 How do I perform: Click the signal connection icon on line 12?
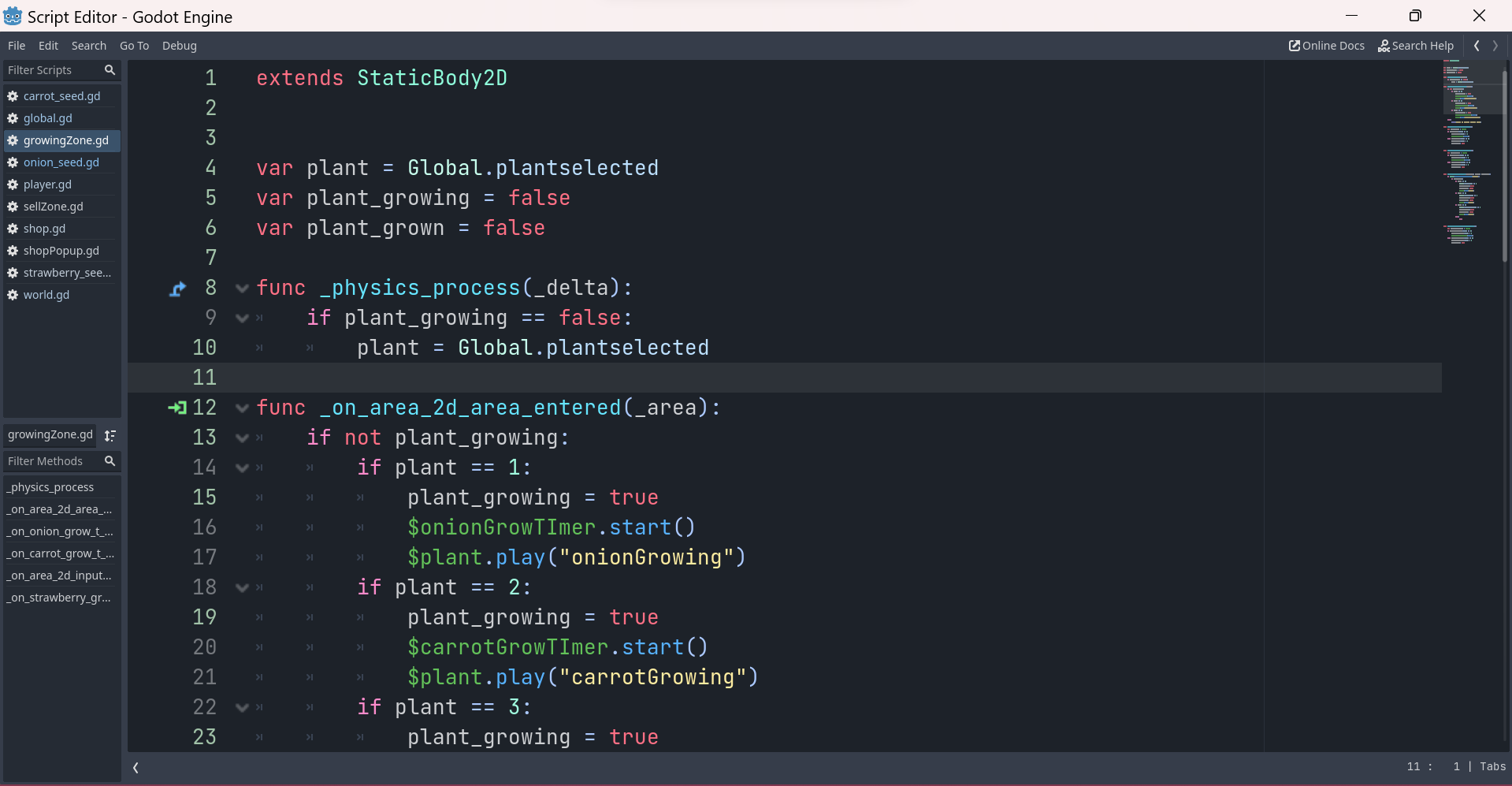(x=177, y=408)
